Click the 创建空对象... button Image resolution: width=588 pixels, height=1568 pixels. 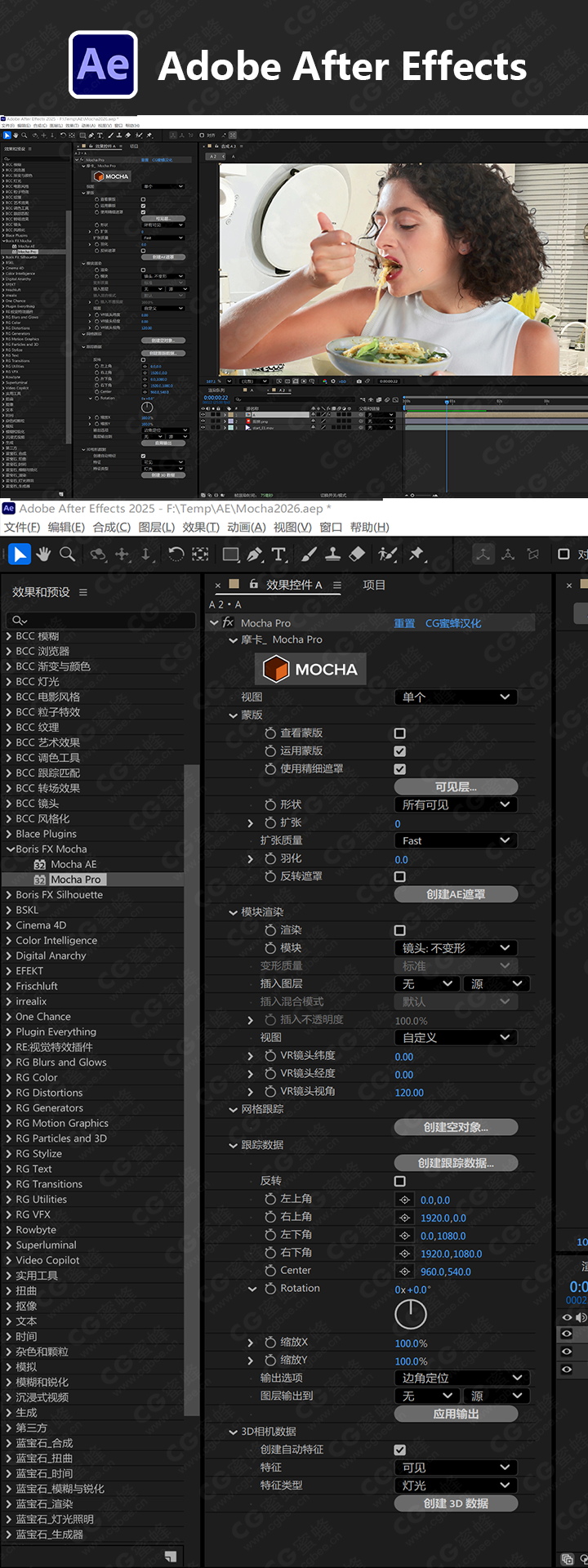coord(456,1127)
